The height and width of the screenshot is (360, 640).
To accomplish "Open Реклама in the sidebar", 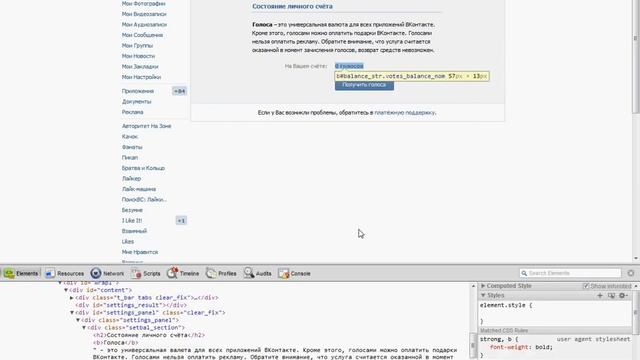I will pos(133,112).
